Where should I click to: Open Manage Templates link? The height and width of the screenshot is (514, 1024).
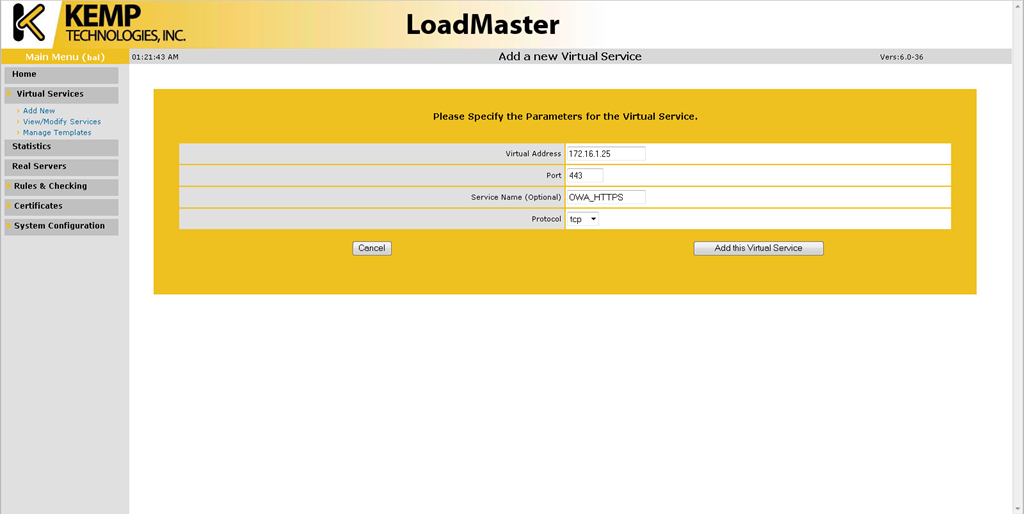click(x=57, y=133)
